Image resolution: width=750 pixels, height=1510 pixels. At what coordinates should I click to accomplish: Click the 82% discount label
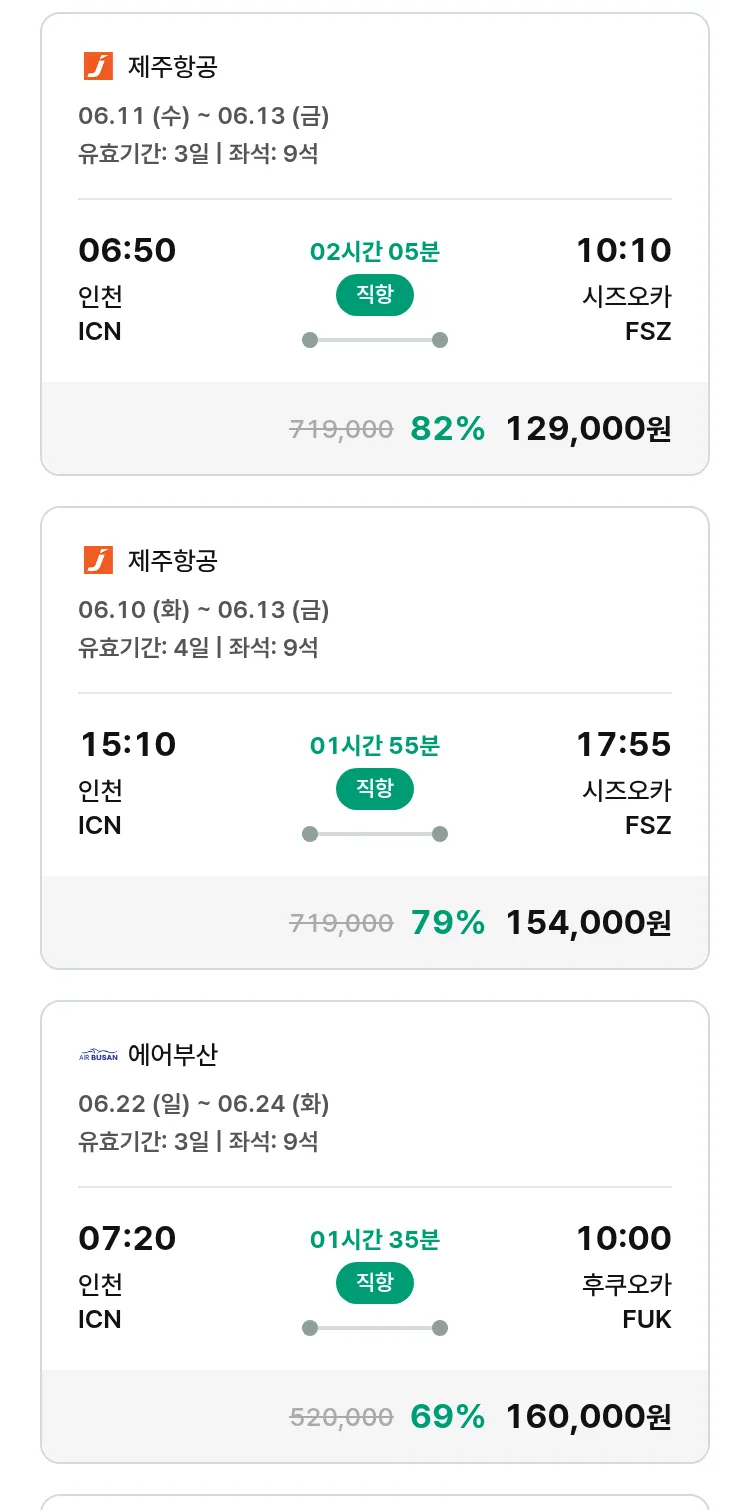[x=447, y=429]
